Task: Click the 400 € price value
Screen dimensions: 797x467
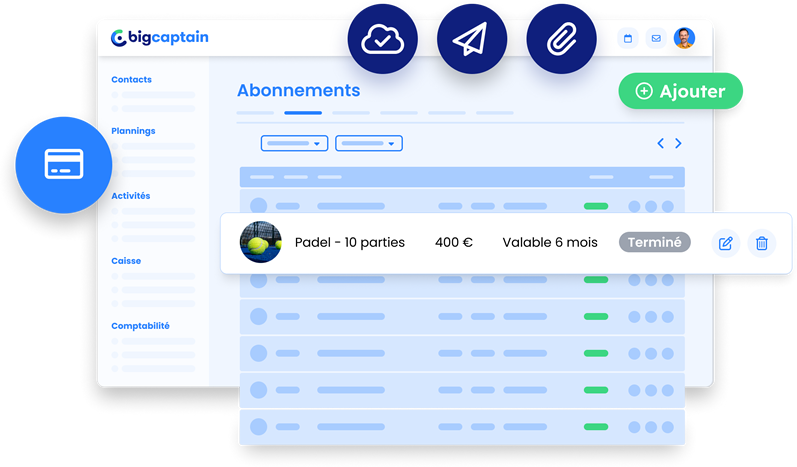Action: pos(454,242)
